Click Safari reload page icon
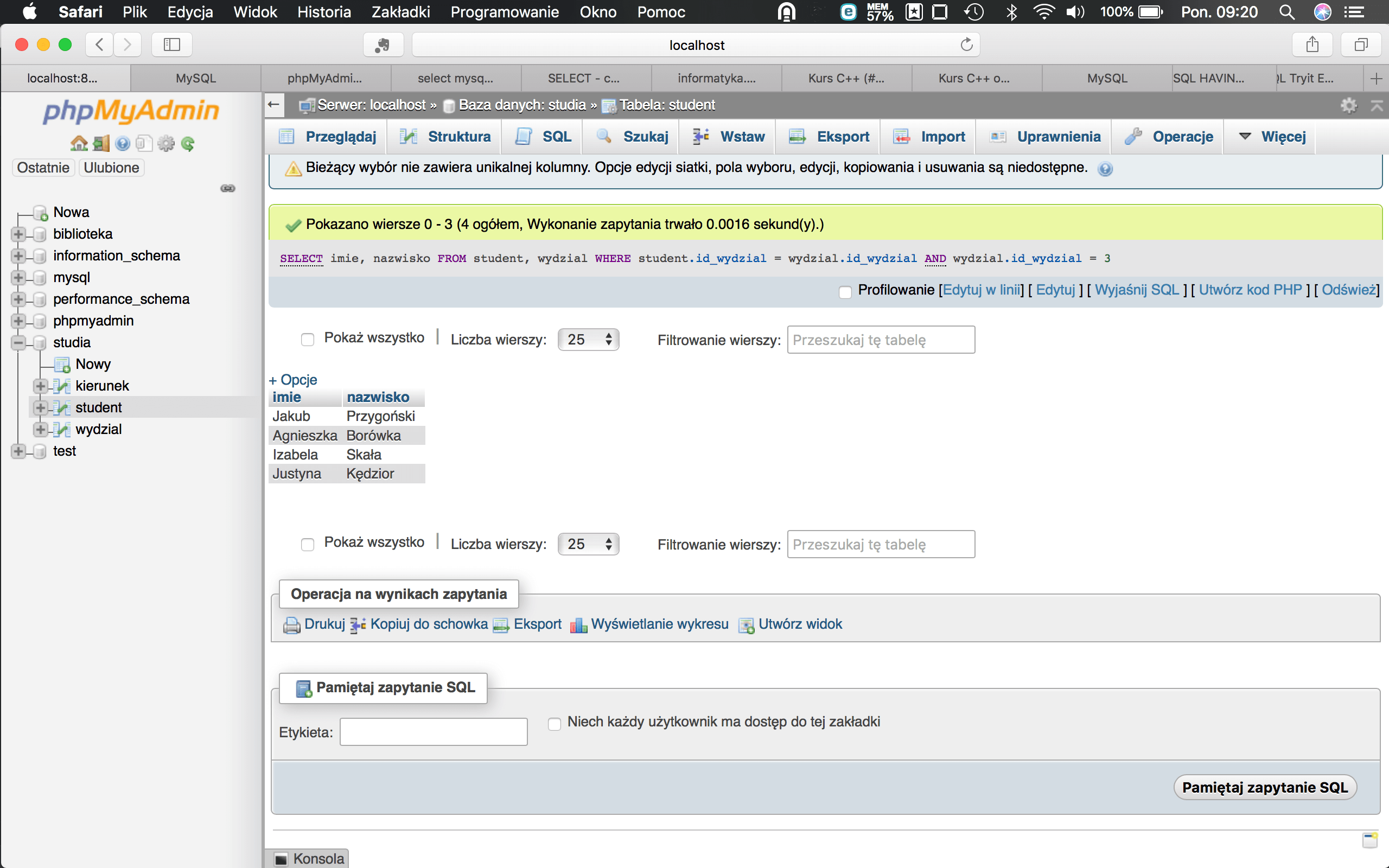 (966, 45)
